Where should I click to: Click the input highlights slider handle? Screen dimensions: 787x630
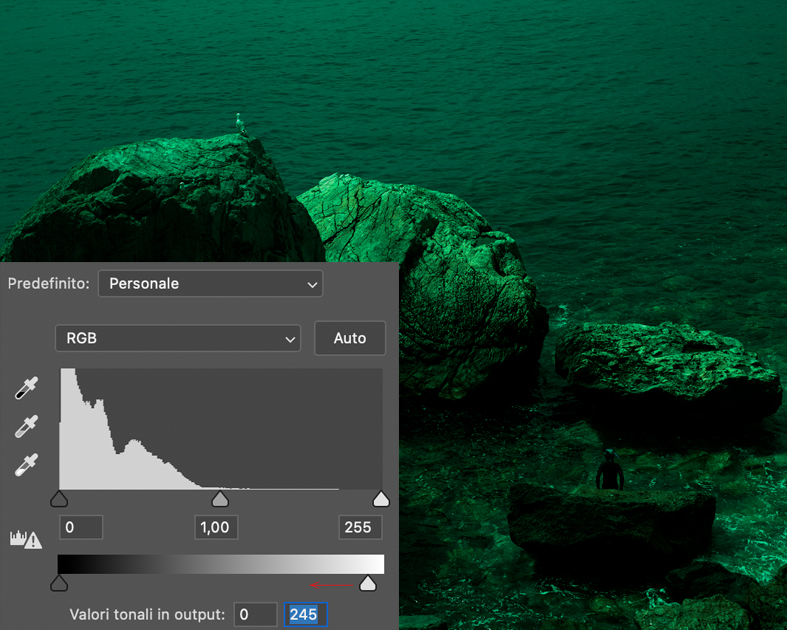(x=381, y=498)
